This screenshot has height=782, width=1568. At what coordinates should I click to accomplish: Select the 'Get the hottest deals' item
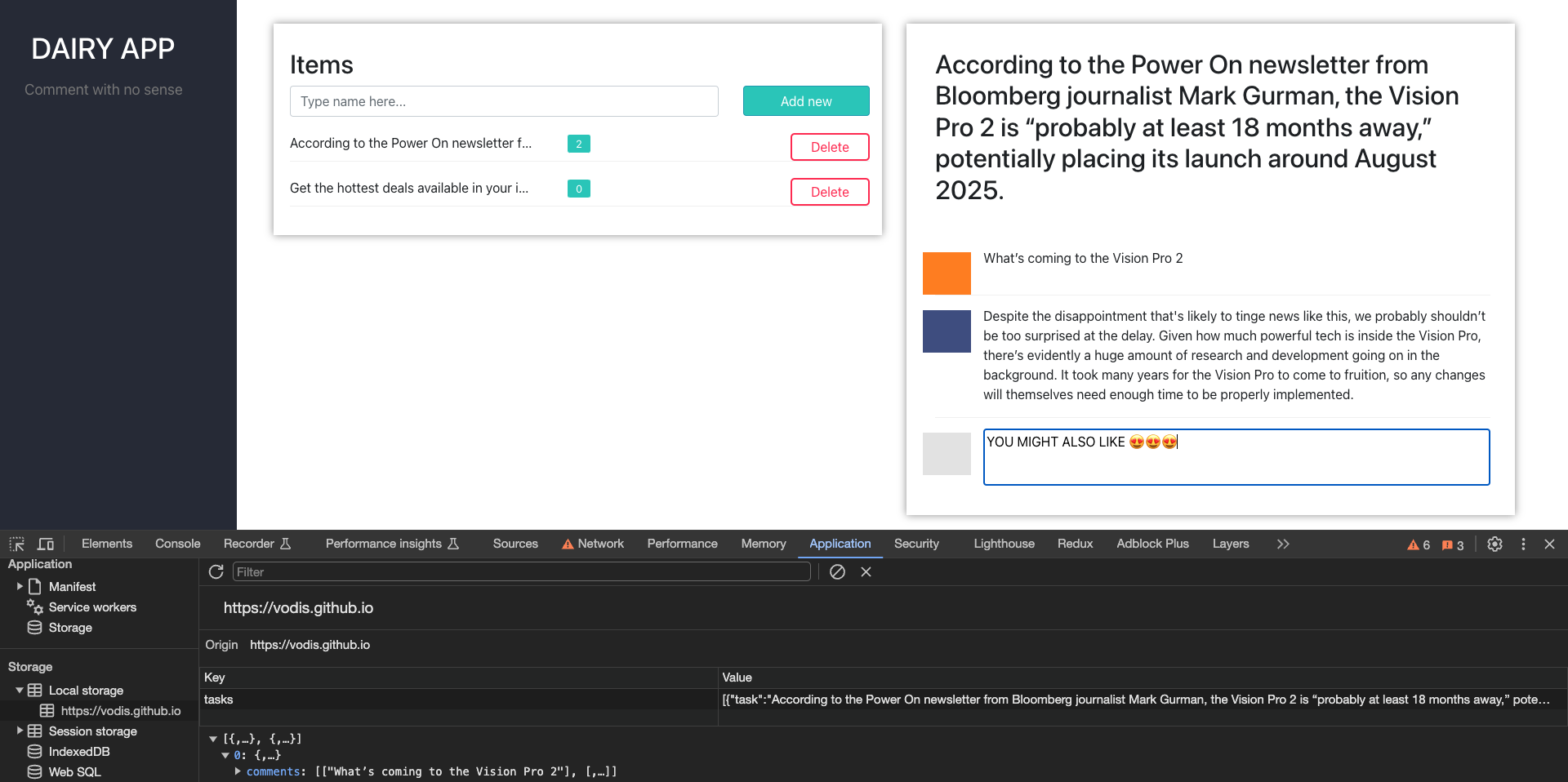[x=409, y=188]
